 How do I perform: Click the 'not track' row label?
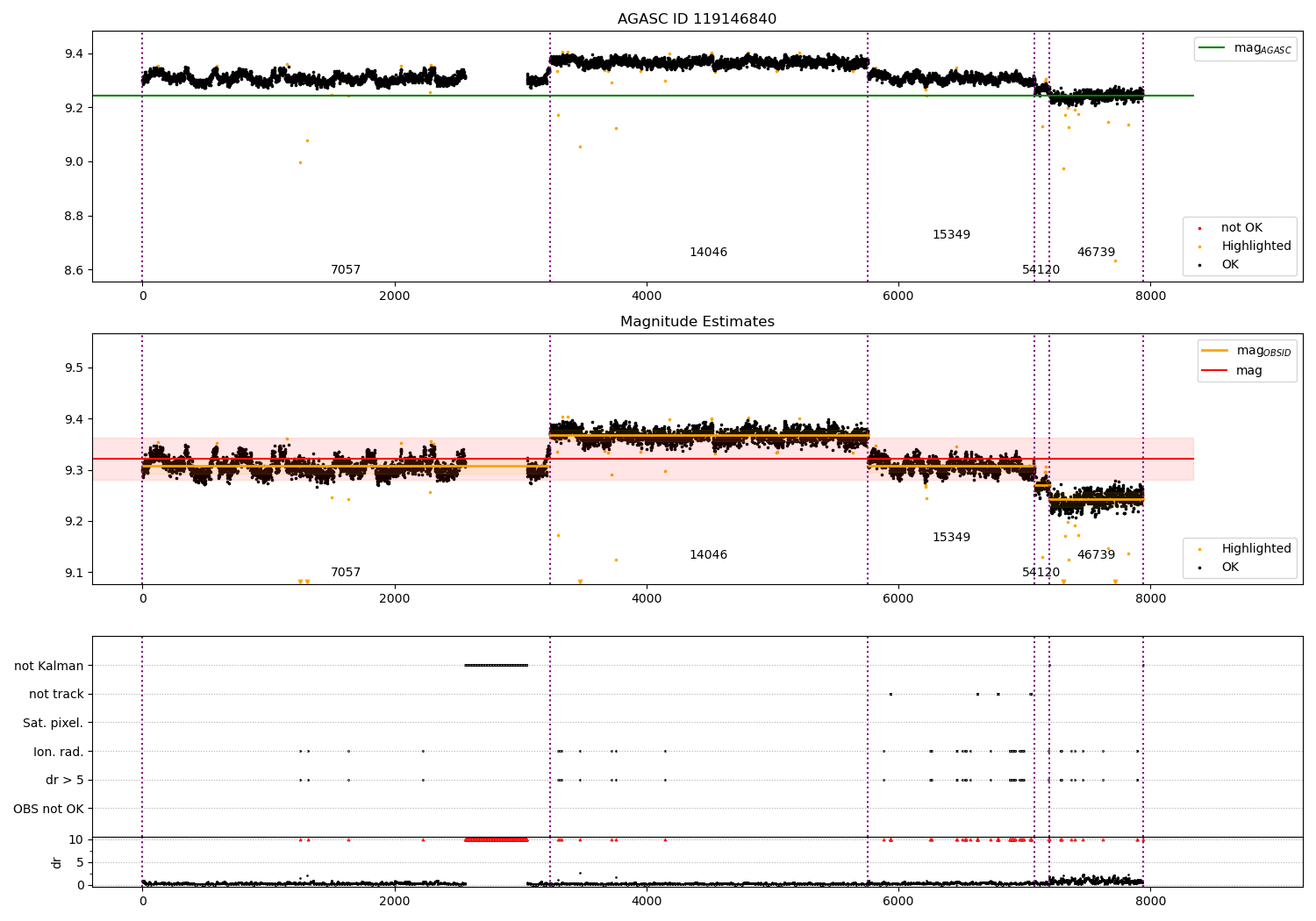pos(56,695)
